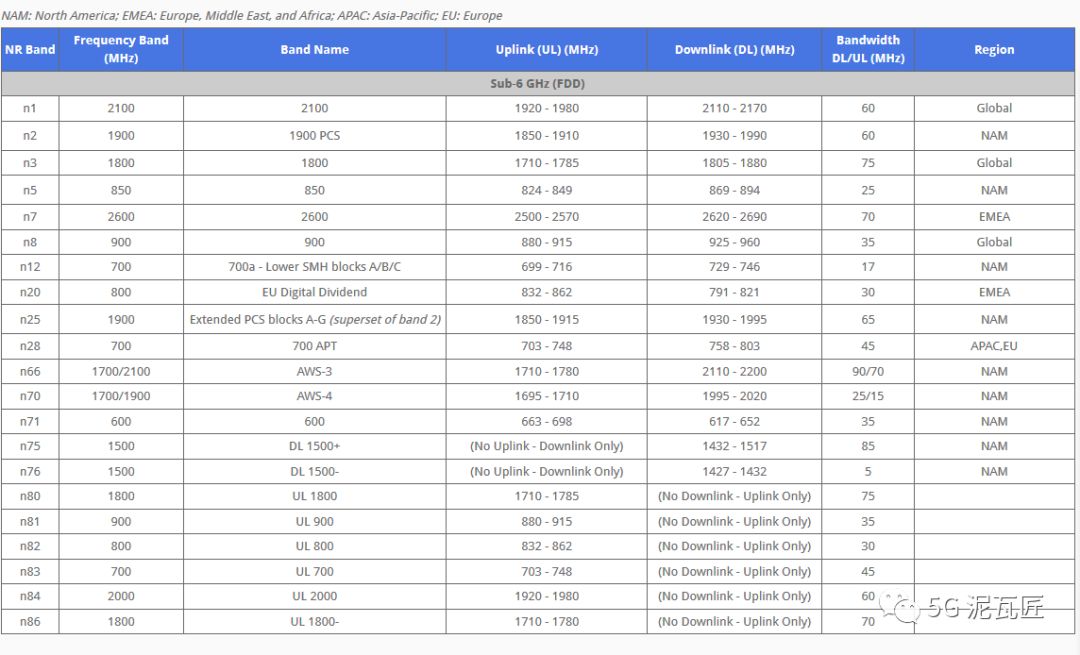The width and height of the screenshot is (1080, 655).
Task: Click 700a - Lower SMH blocks A/B/C
Action: 314,267
